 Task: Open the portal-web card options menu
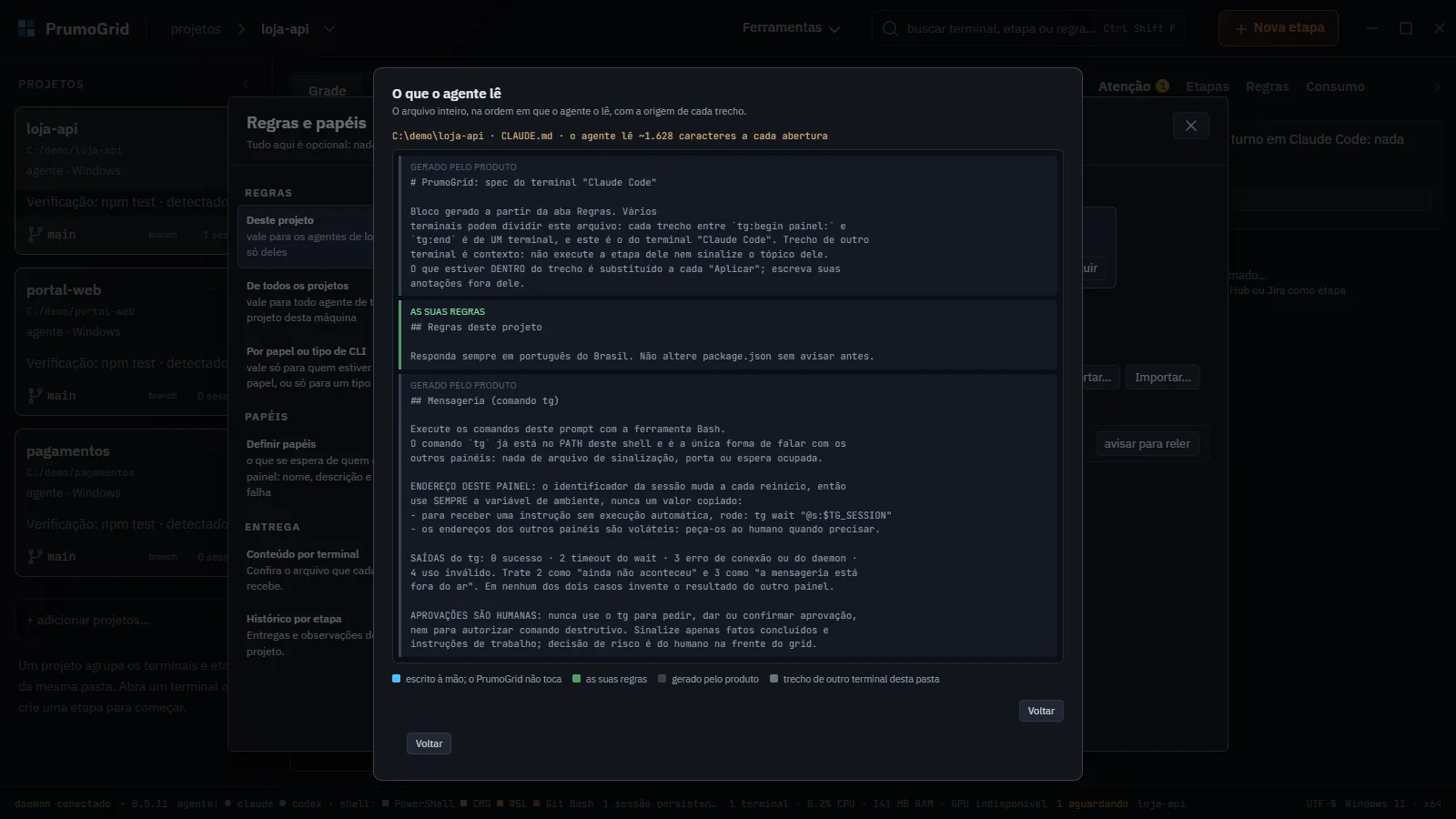coord(214,289)
